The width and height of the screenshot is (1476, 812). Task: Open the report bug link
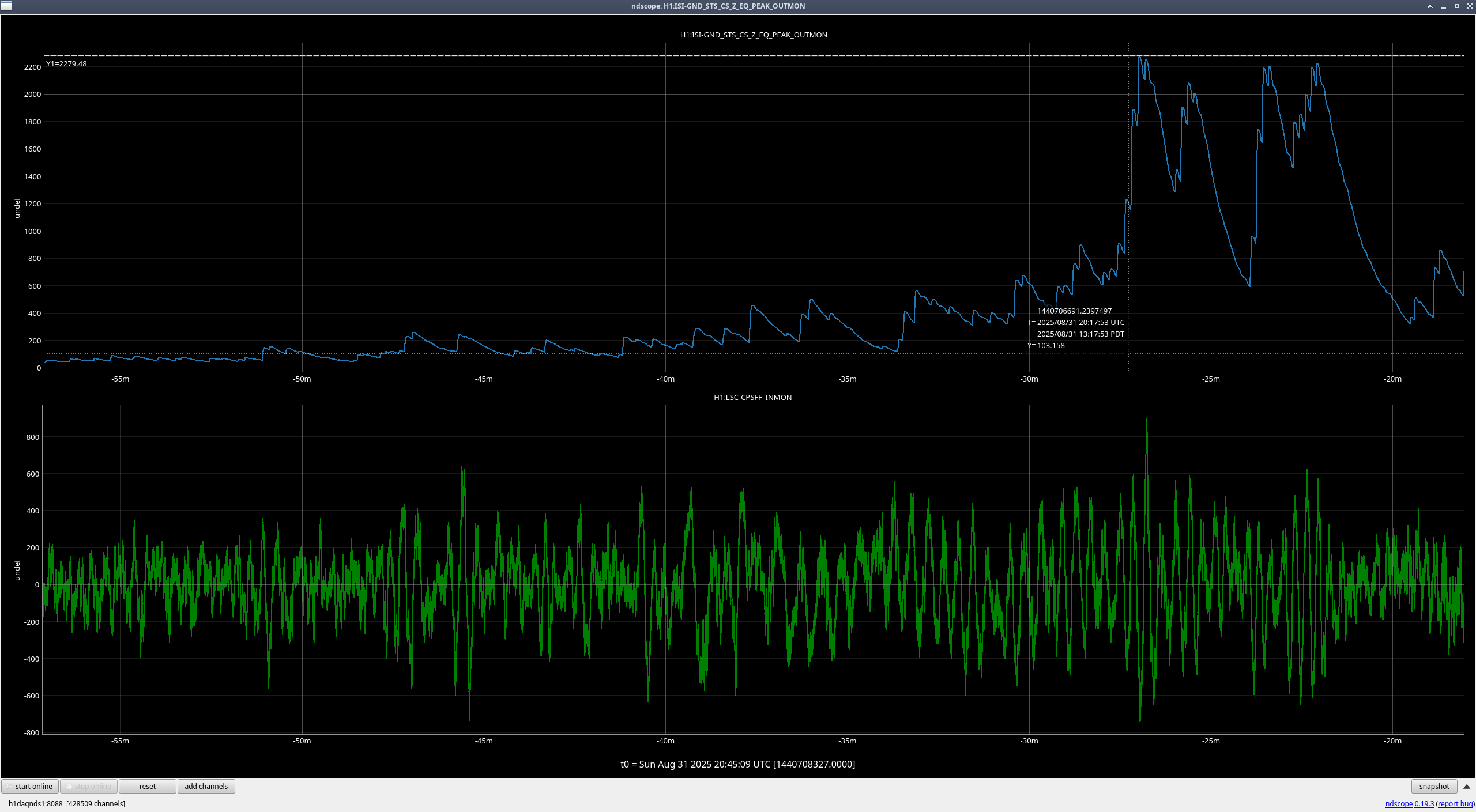coord(1455,803)
